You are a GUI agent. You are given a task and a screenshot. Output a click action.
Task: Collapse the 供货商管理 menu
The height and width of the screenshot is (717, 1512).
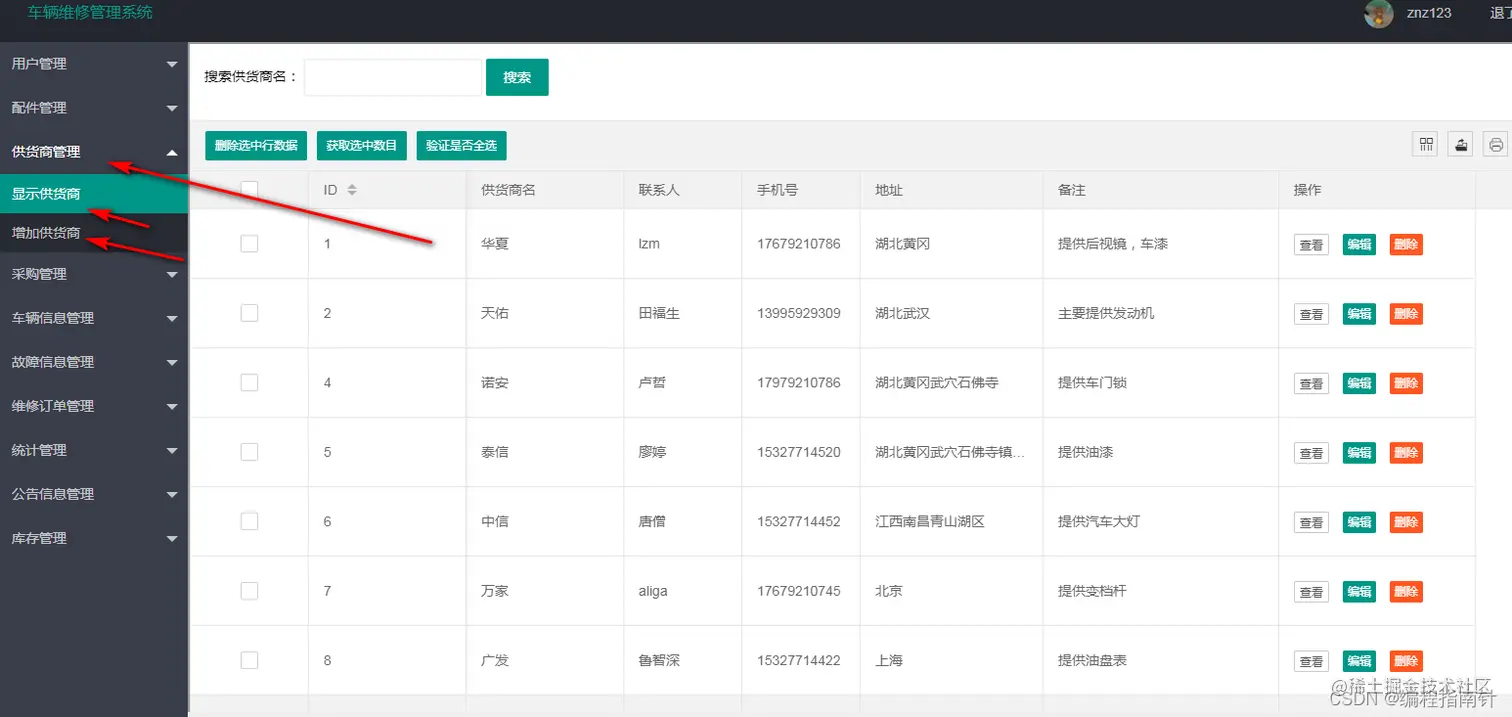pyautogui.click(x=94, y=152)
